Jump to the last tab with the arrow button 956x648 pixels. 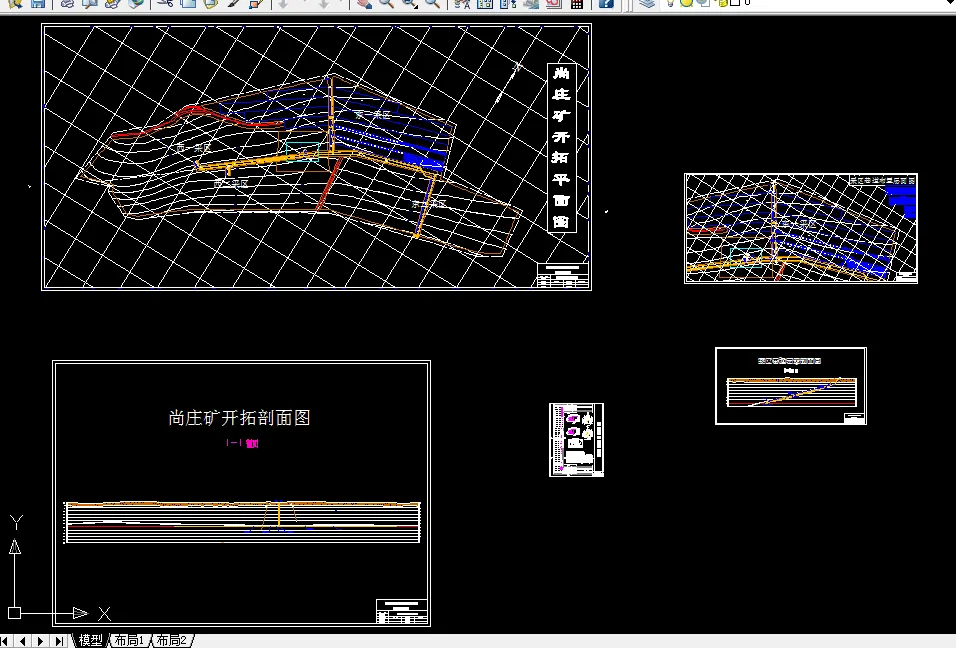pyautogui.click(x=59, y=640)
